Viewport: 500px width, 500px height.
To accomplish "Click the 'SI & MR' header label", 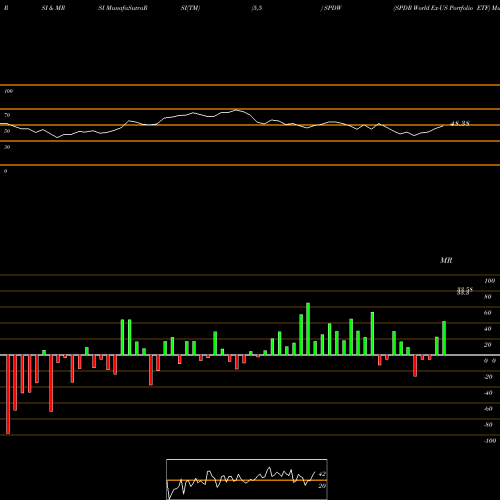I will pyautogui.click(x=53, y=8).
